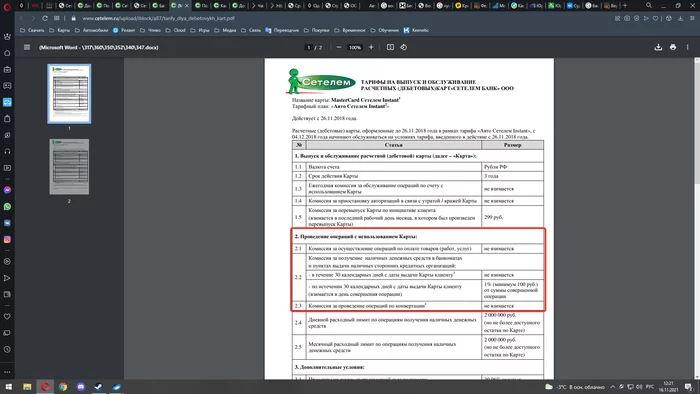
Task: Open Instagram in Opera sidebar
Action: (x=7, y=240)
